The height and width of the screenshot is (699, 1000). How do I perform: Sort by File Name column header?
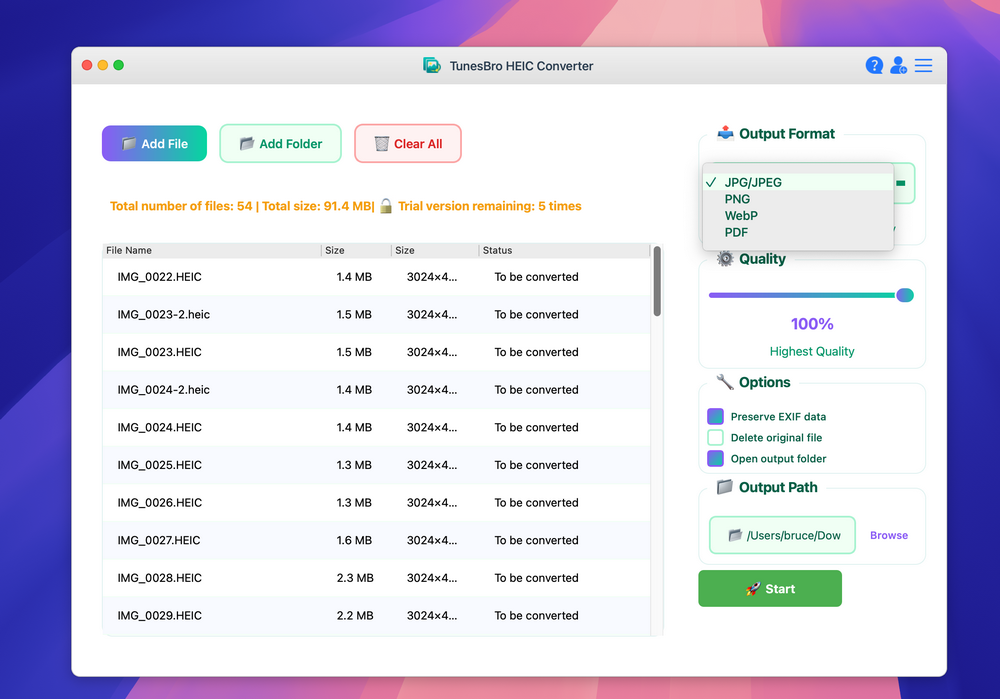(x=212, y=250)
